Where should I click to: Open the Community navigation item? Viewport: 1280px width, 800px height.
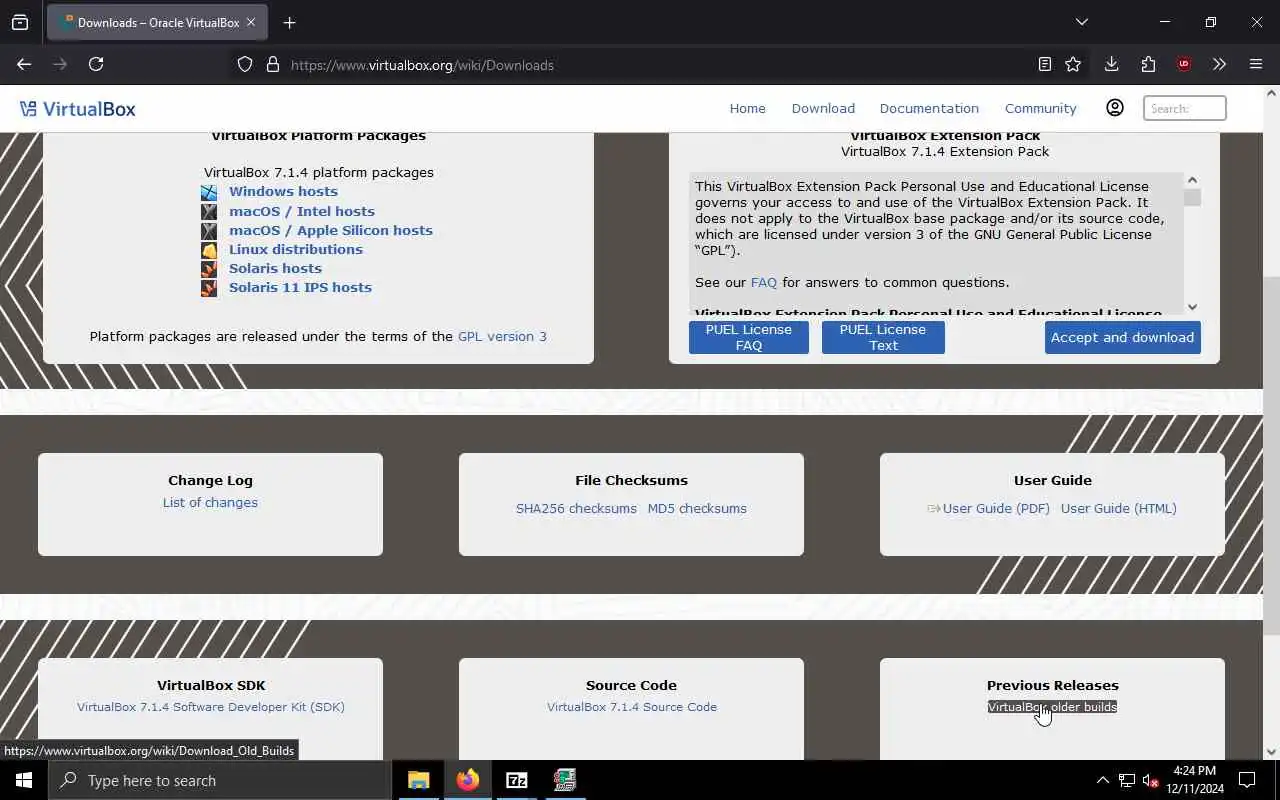[x=1040, y=108]
